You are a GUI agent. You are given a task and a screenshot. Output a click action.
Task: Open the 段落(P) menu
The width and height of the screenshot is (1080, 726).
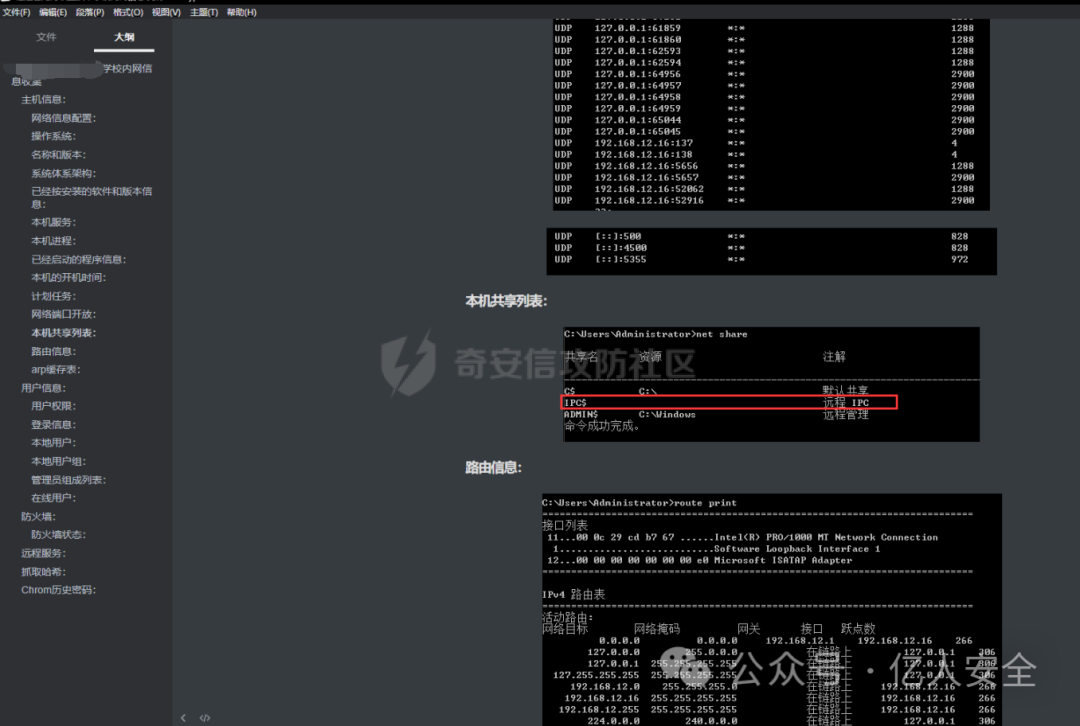90,12
